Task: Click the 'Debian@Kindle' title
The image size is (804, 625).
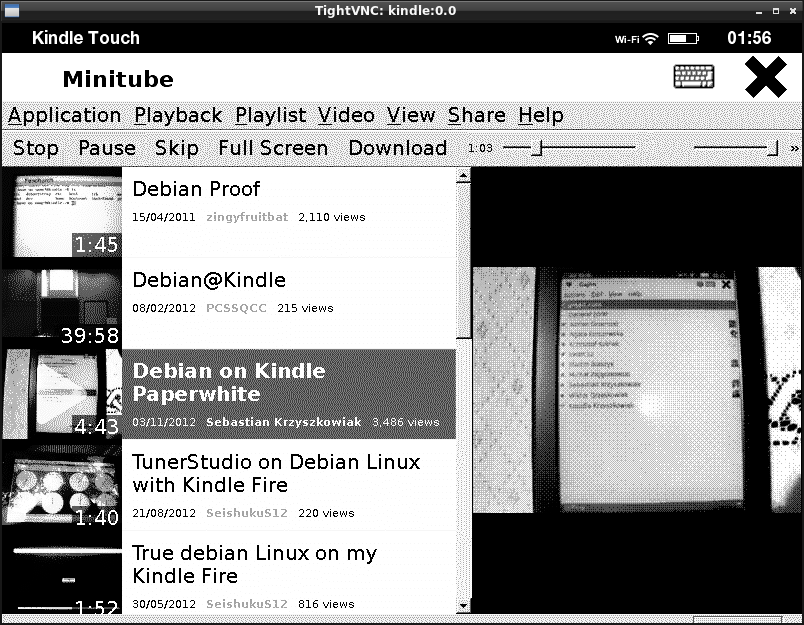Action: click(209, 280)
